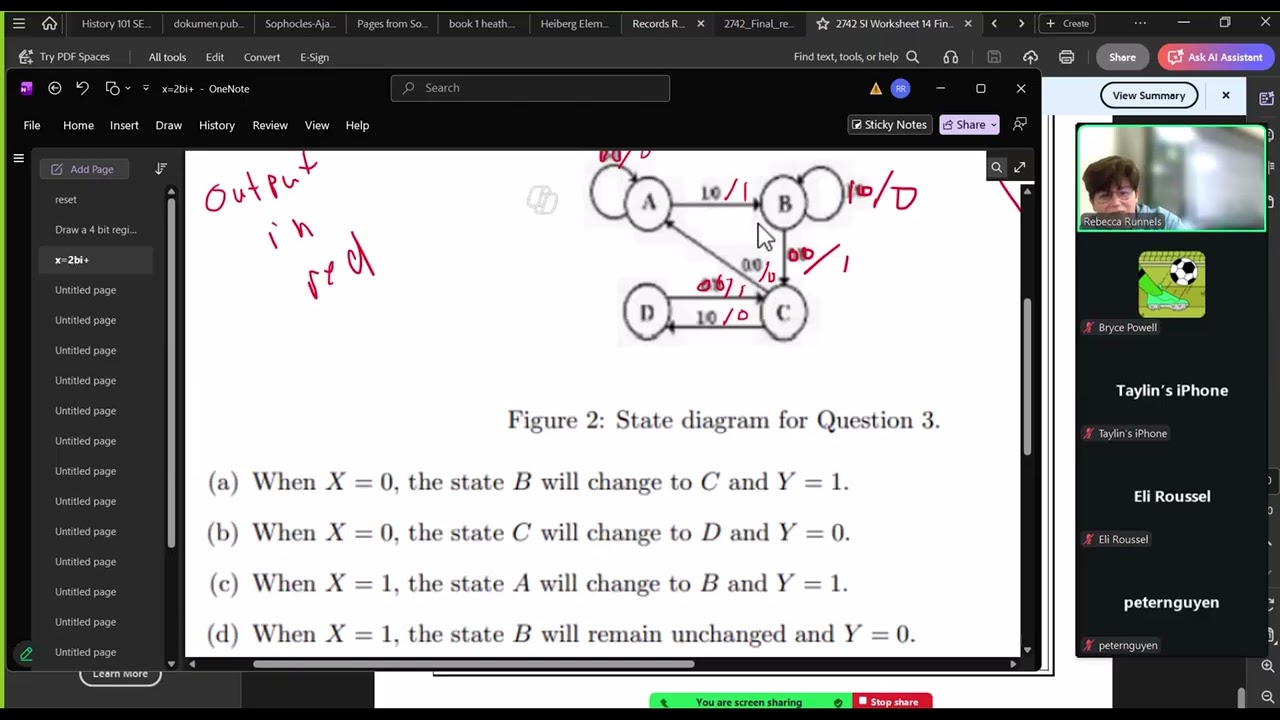Screen dimensions: 1280x720
Task: Go to Acrobat Home icon
Action: 49,23
